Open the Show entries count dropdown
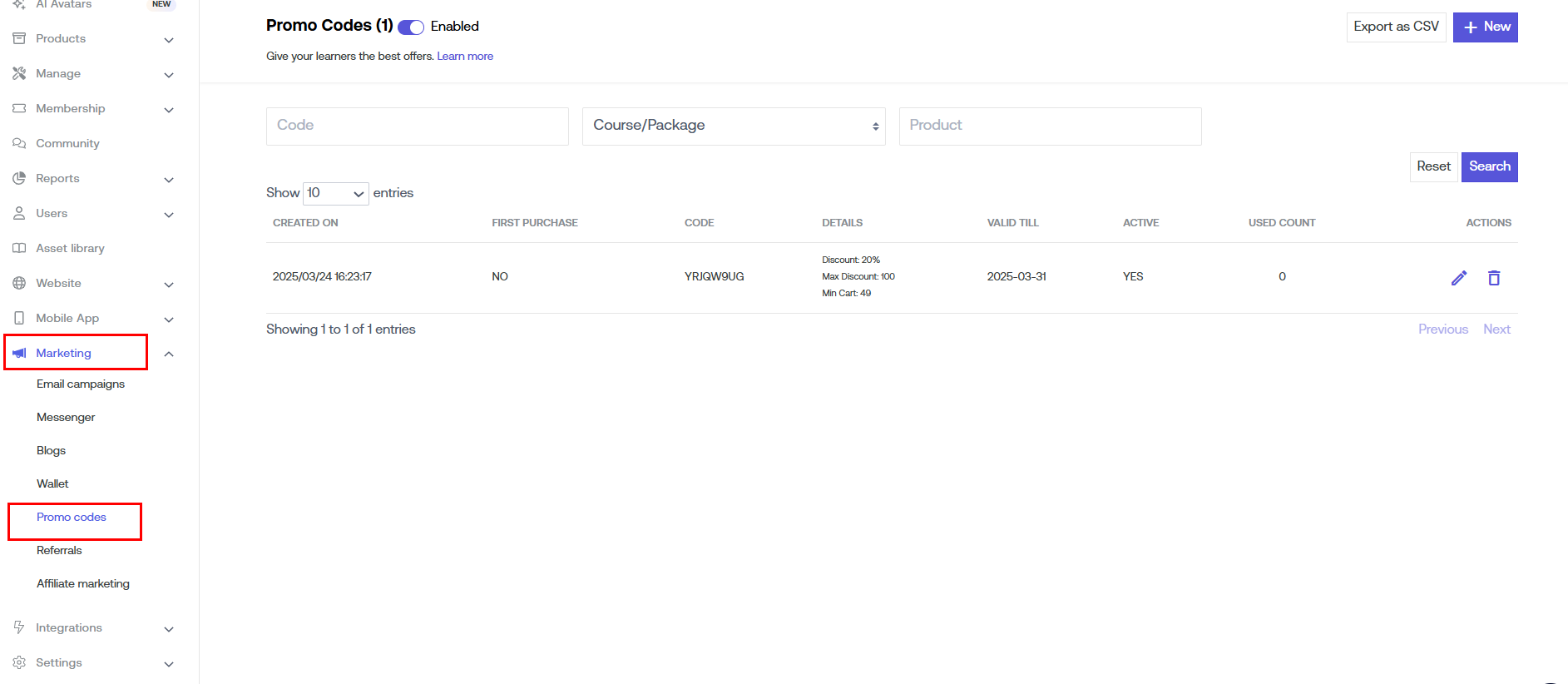This screenshot has height=684, width=1568. click(x=336, y=193)
